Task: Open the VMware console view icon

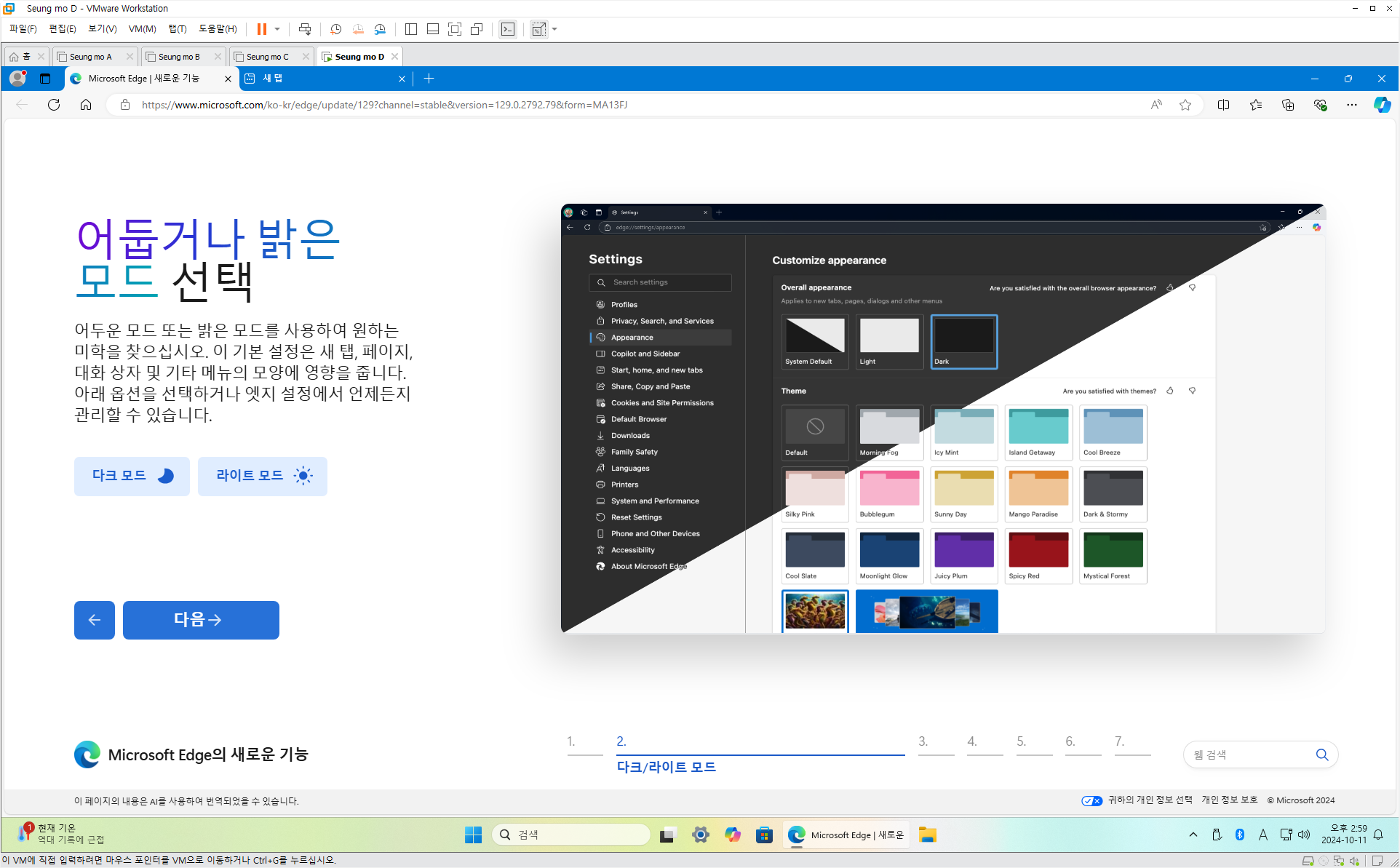Action: tap(508, 29)
